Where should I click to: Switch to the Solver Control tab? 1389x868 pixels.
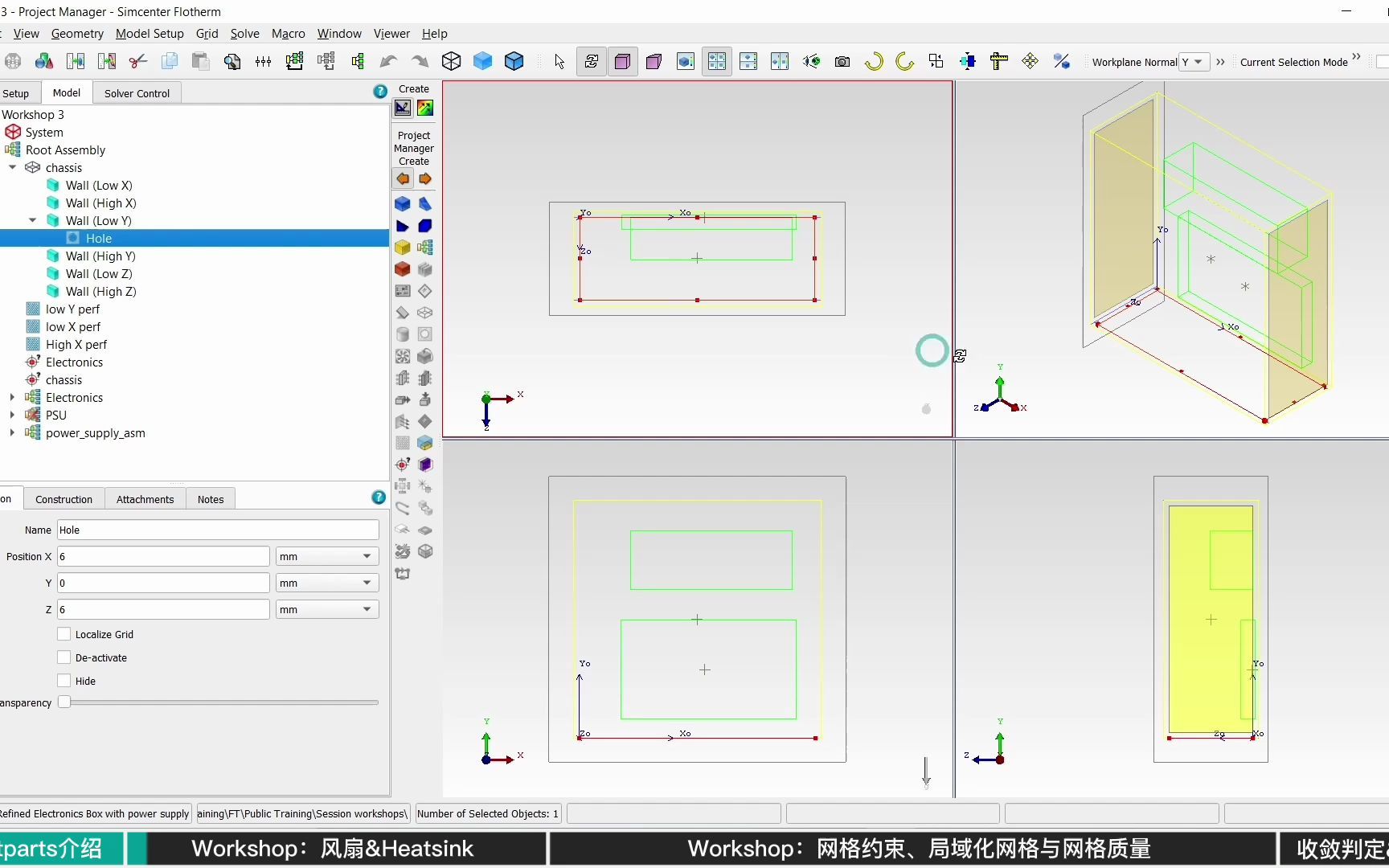click(x=137, y=92)
